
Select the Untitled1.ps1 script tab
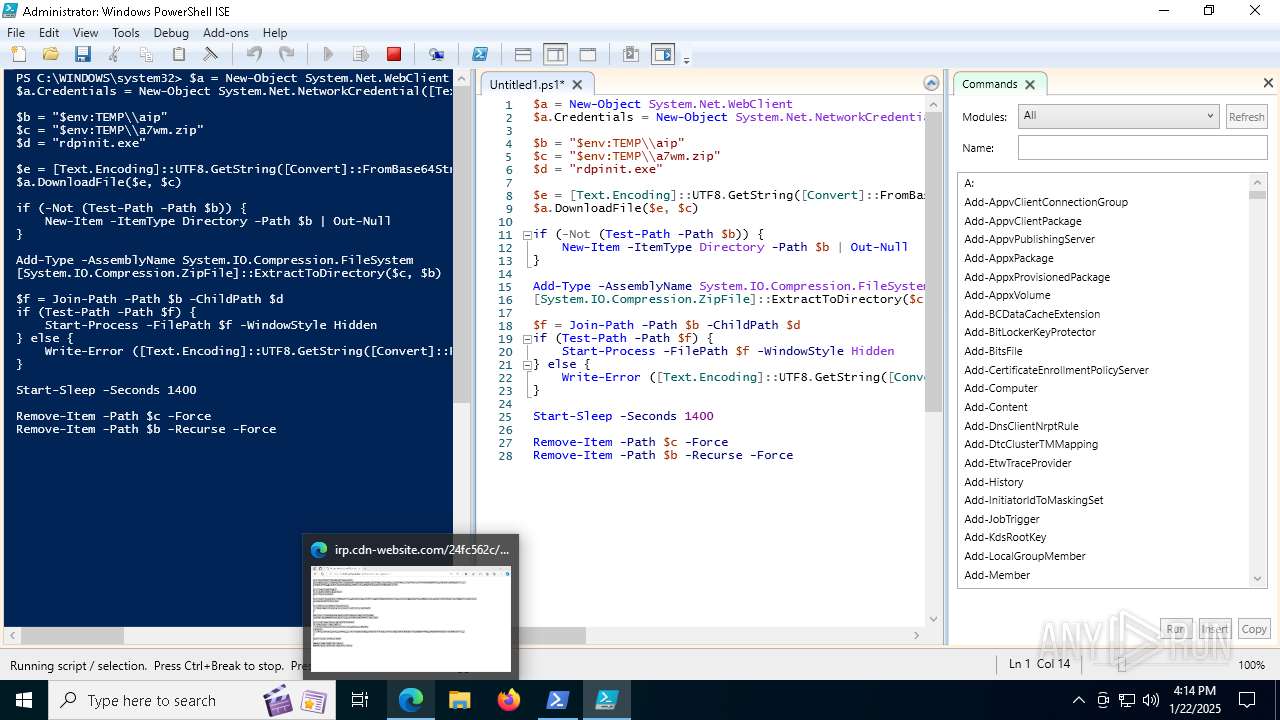click(x=526, y=85)
